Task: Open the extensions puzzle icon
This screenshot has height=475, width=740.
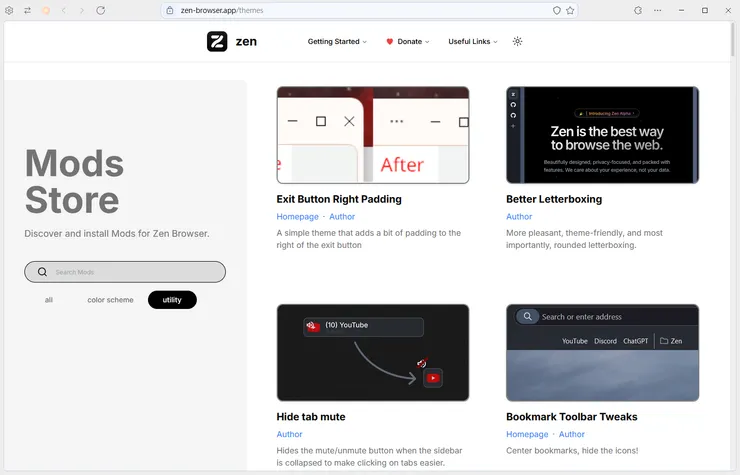Action: click(x=638, y=10)
